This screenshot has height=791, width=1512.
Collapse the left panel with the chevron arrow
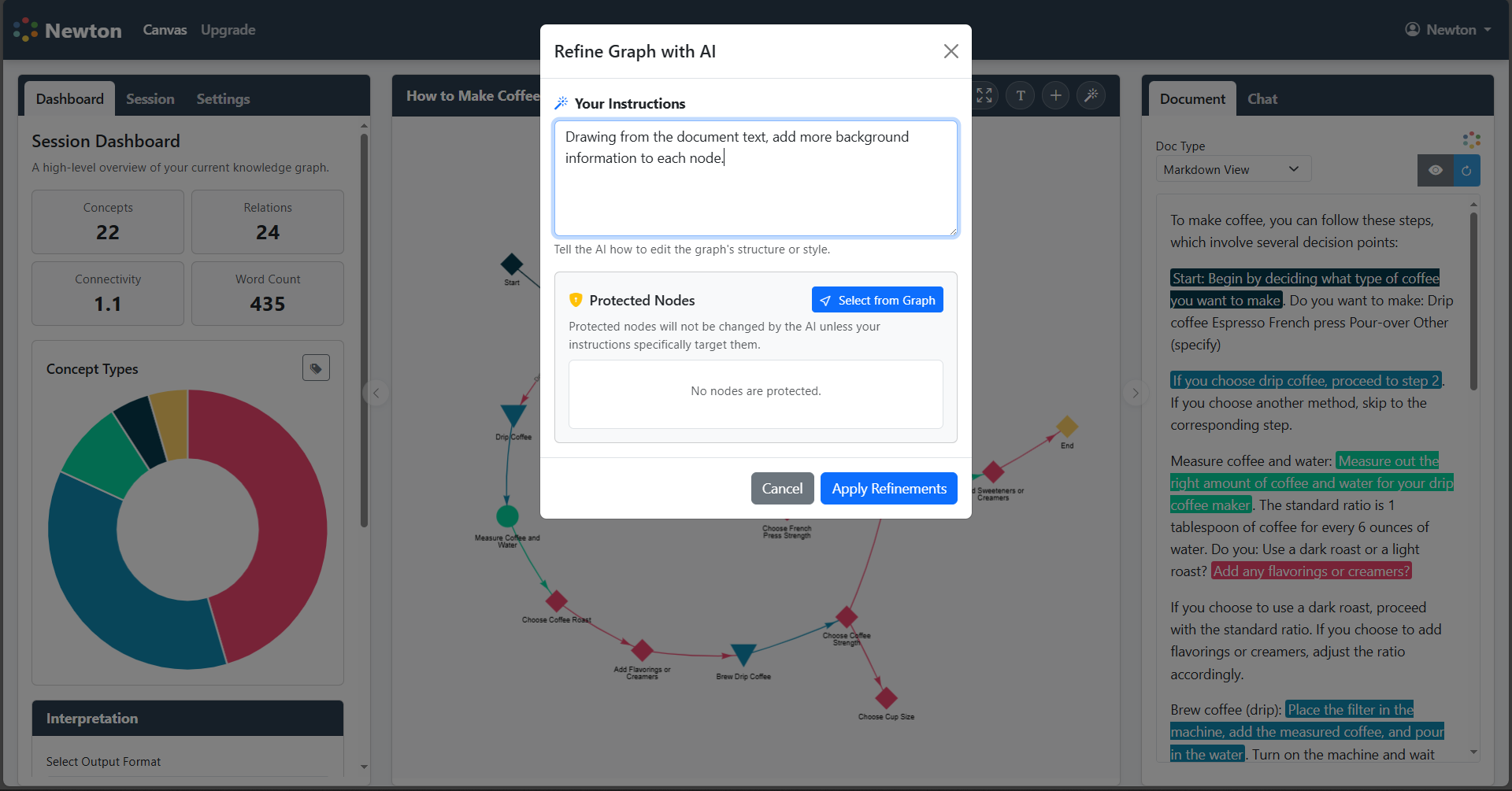(376, 393)
